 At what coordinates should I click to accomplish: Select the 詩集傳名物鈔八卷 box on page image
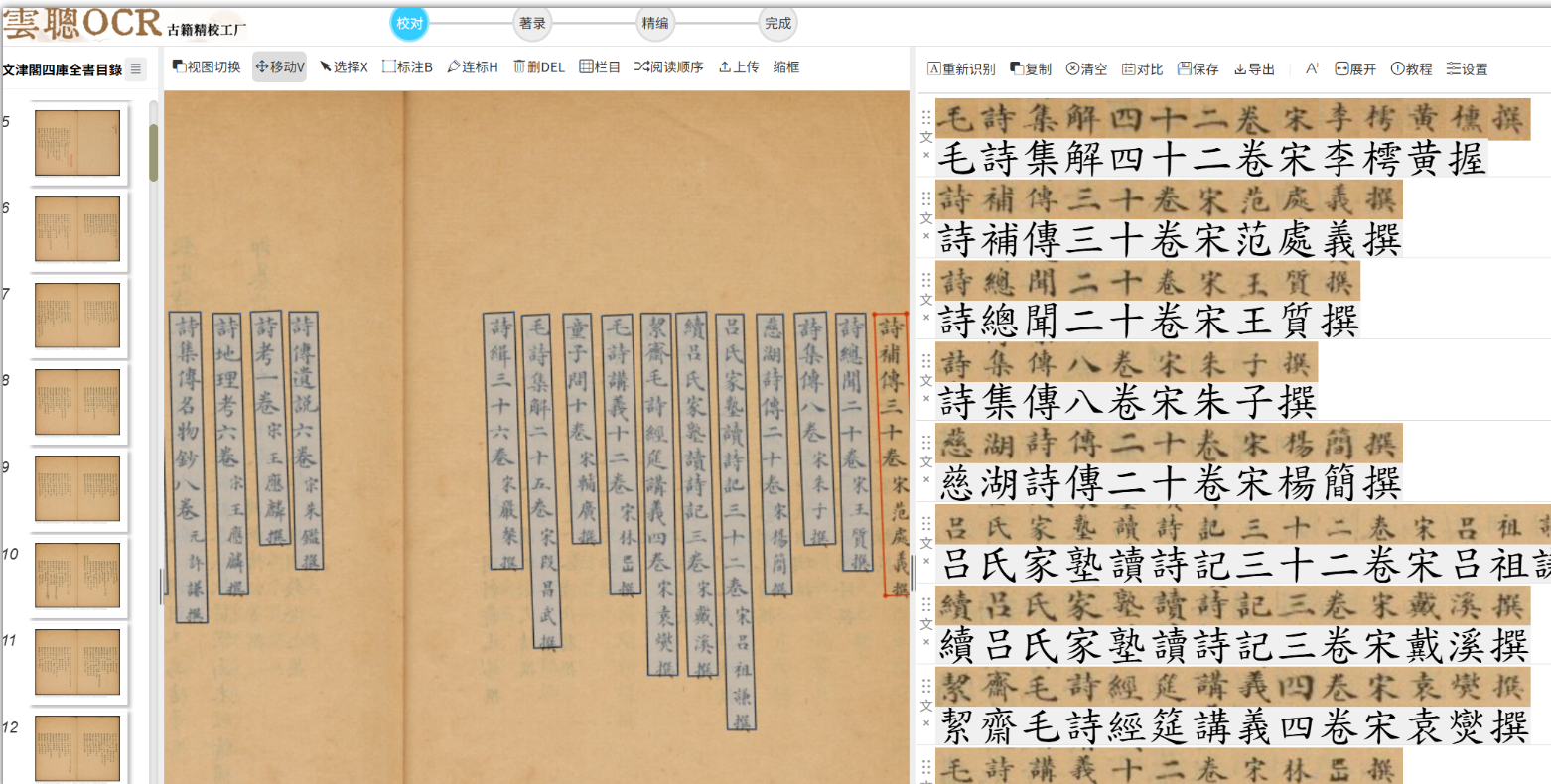point(190,466)
